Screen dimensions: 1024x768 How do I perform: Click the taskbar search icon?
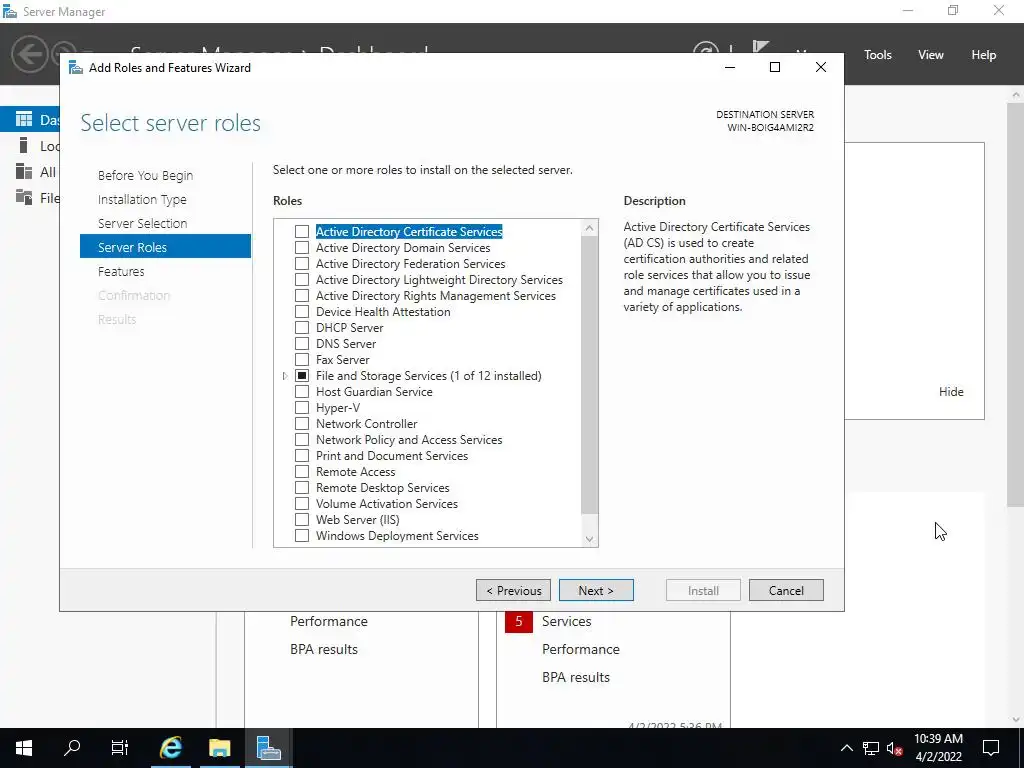point(72,748)
